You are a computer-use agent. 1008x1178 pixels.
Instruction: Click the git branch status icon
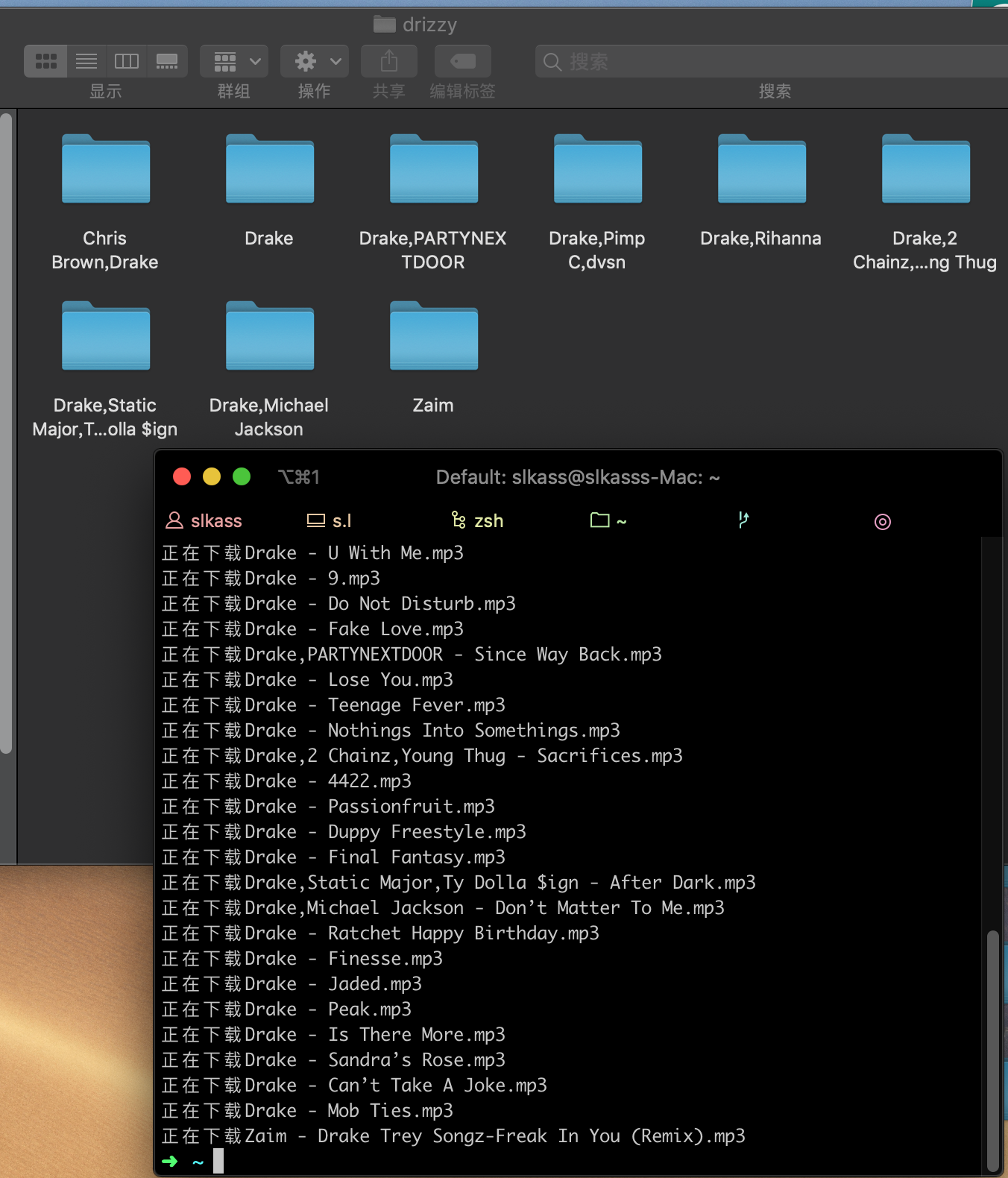coord(743,520)
